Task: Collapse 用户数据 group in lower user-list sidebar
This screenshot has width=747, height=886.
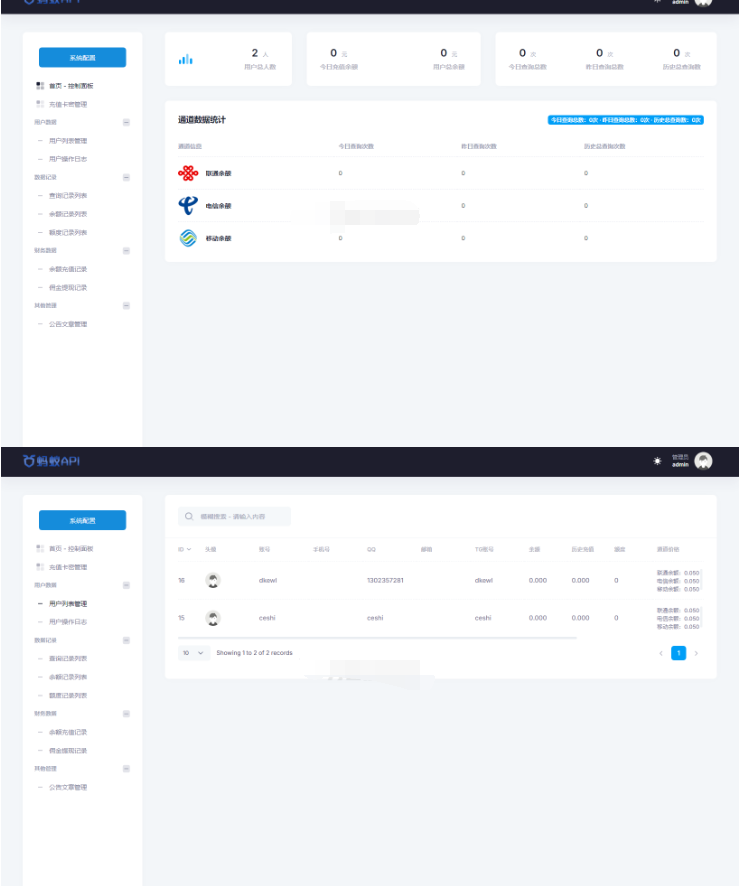Action: (x=126, y=585)
